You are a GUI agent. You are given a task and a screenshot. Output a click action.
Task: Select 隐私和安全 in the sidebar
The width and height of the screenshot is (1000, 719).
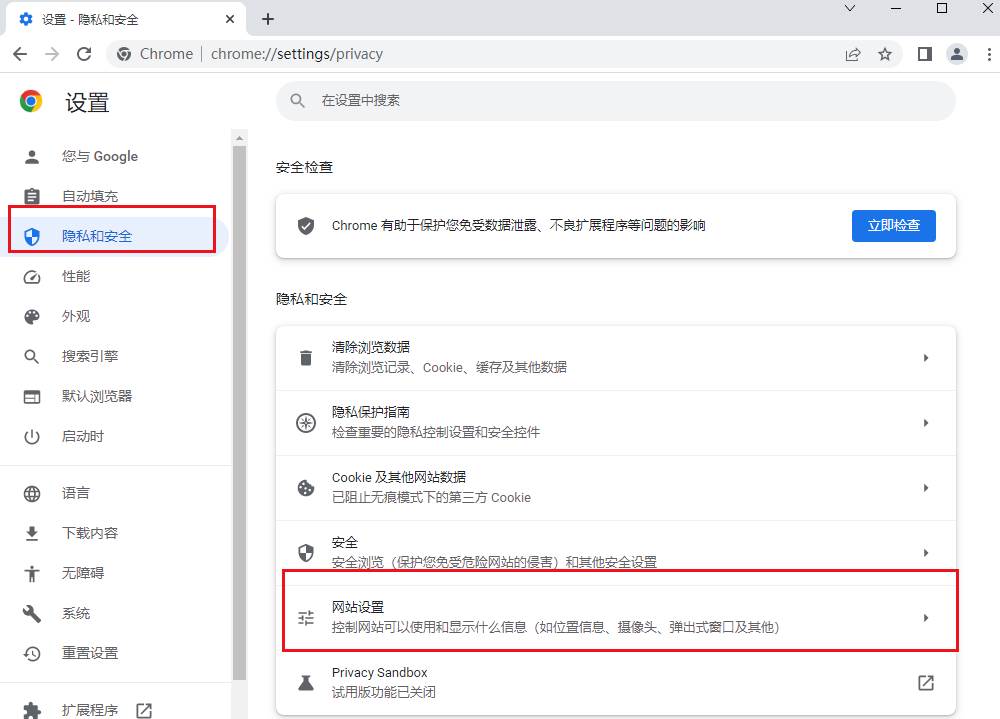[x=115, y=236]
